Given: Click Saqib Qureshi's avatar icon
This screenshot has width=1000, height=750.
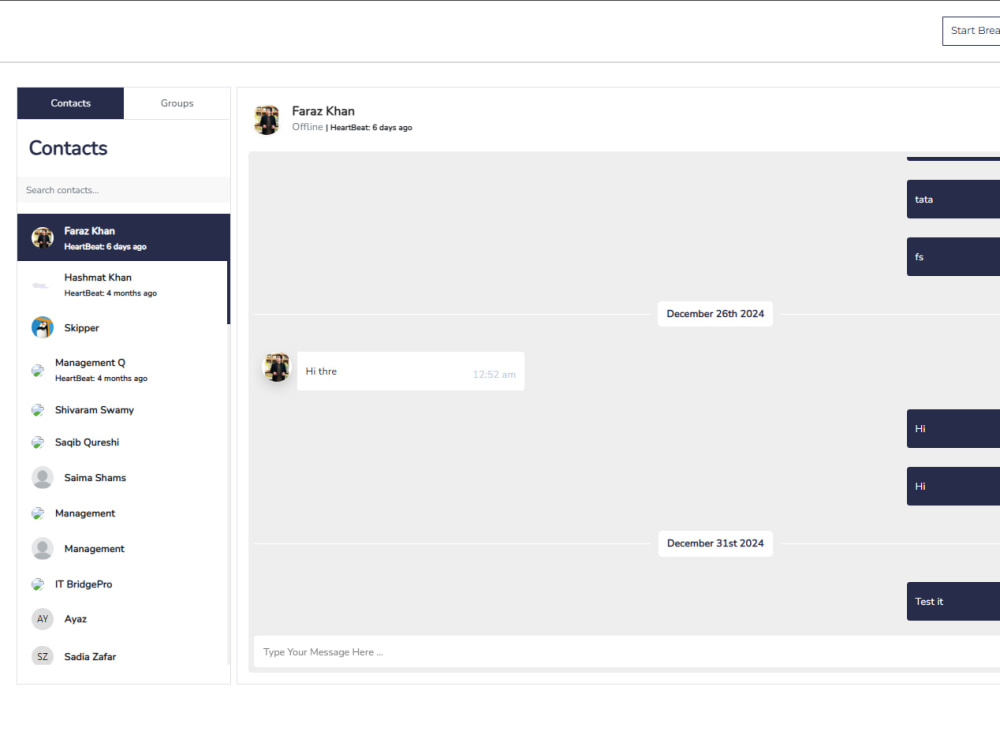Looking at the screenshot, I should coord(38,443).
